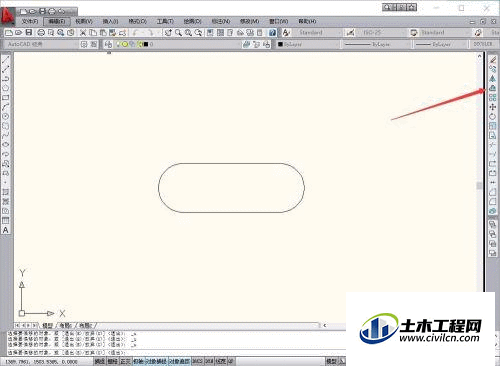The width and height of the screenshot is (500, 366).
Task: Open the 工具(T) menu
Action: pyautogui.click(x=165, y=21)
